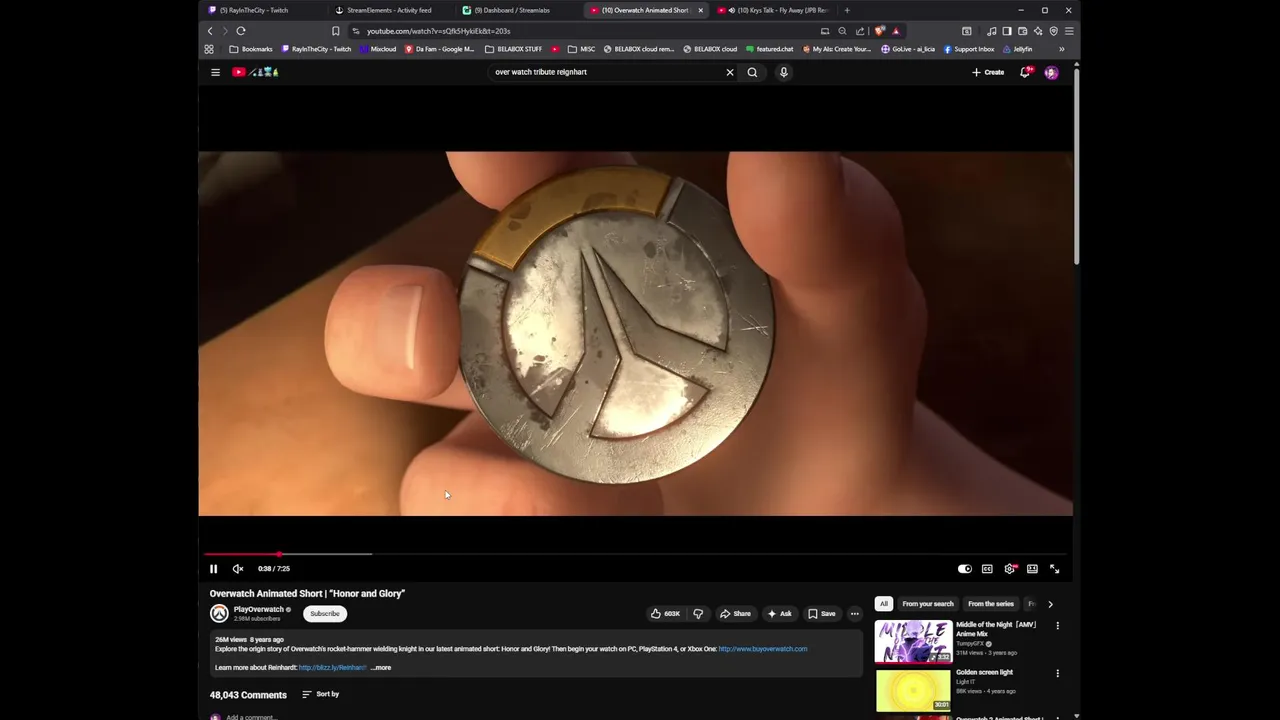Clear the YouTube search box text
This screenshot has width=1280, height=720.
click(x=730, y=72)
